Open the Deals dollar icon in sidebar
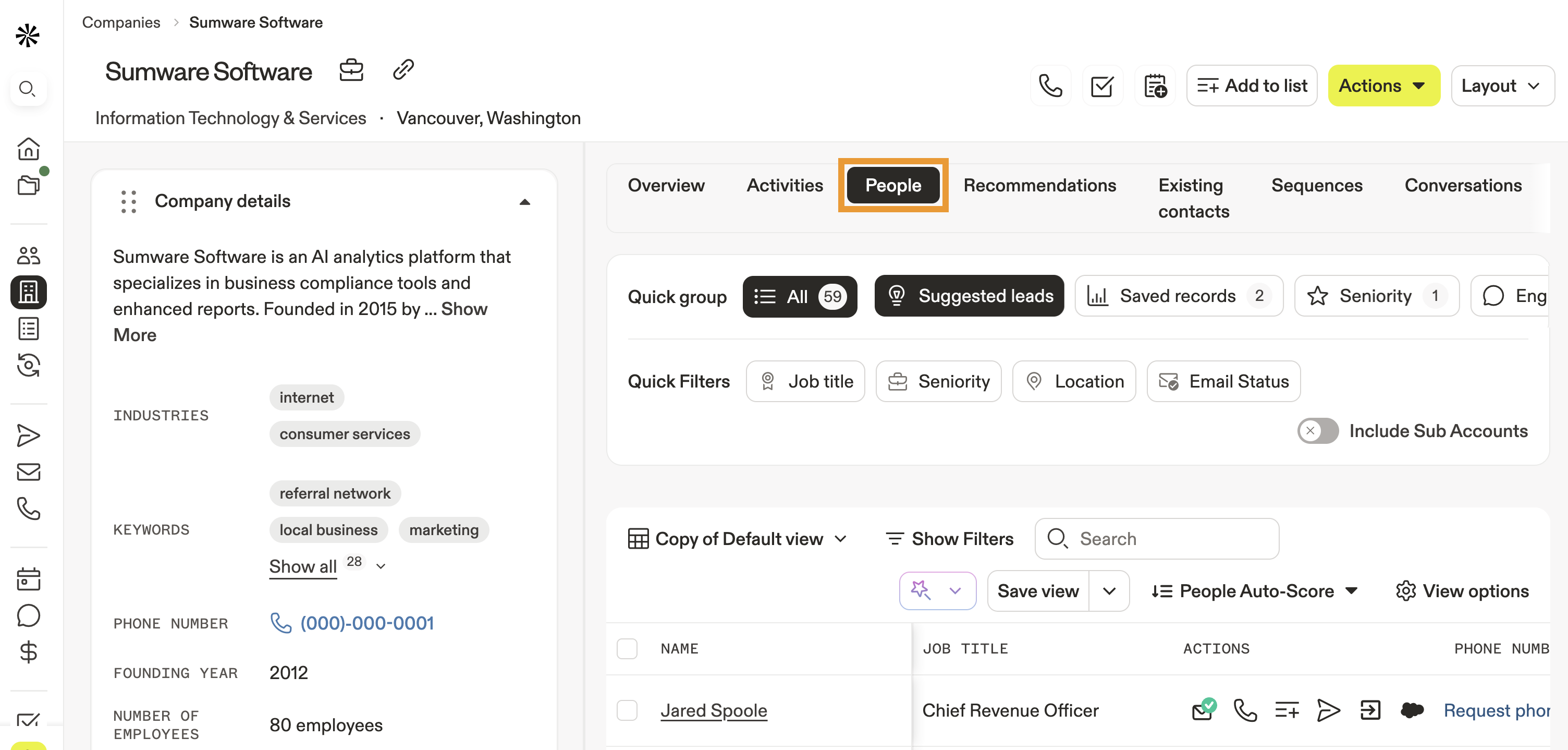Screen dimensions: 1568x750 pyautogui.click(x=28, y=652)
